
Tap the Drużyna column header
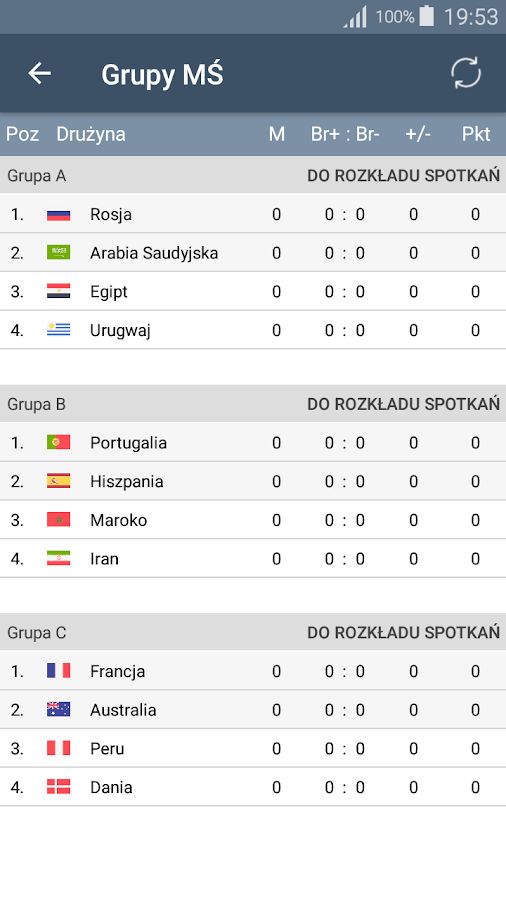point(91,134)
